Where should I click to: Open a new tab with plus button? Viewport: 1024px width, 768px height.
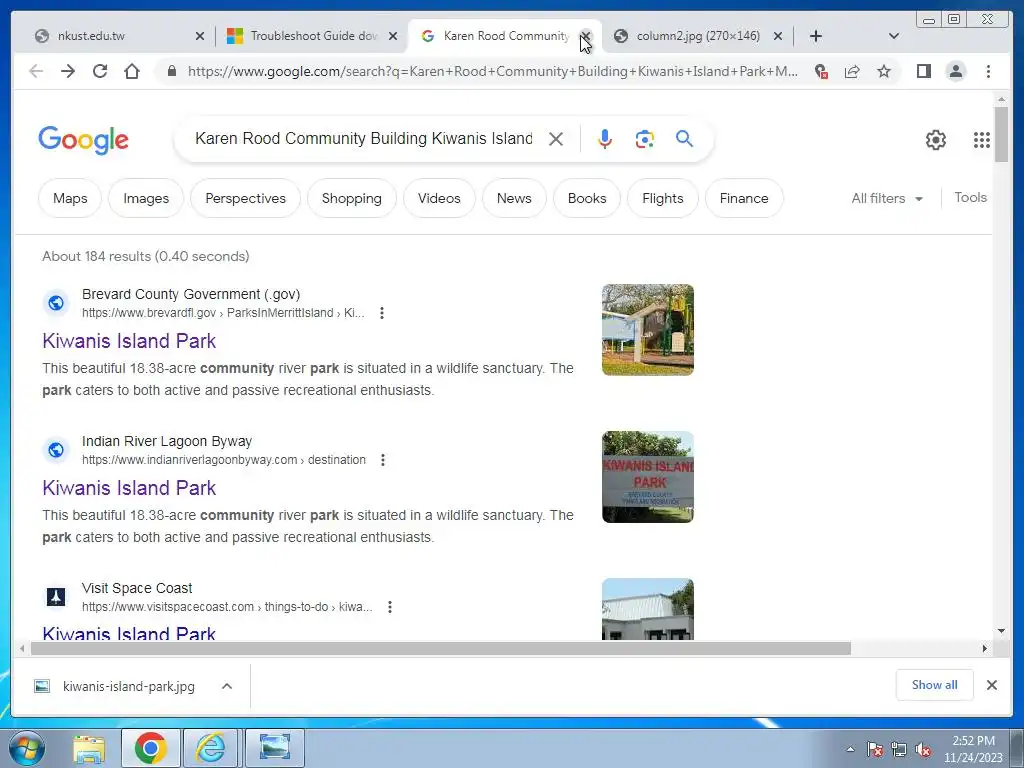pyautogui.click(x=816, y=36)
